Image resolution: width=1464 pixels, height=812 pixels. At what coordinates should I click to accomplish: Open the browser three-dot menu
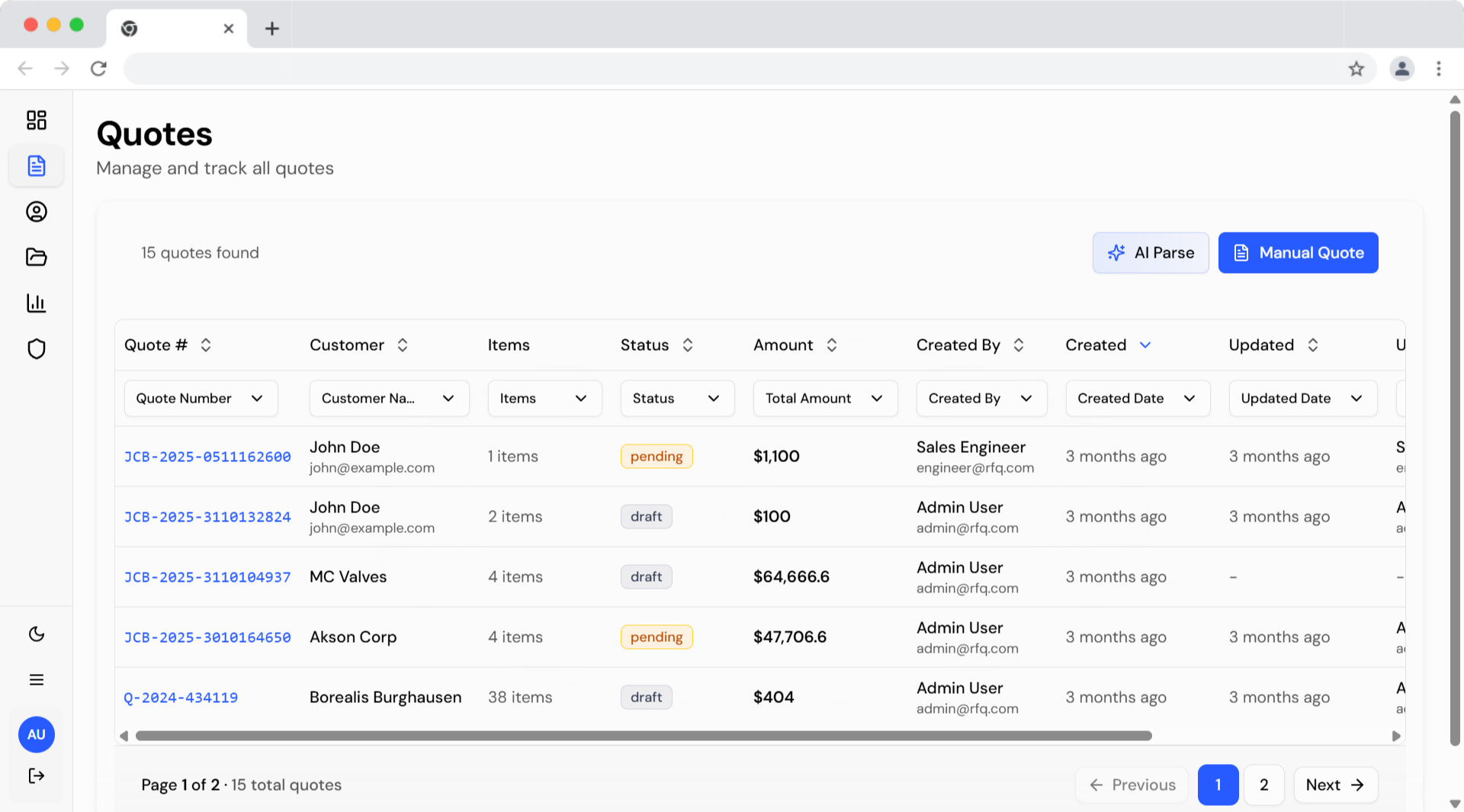(1438, 69)
